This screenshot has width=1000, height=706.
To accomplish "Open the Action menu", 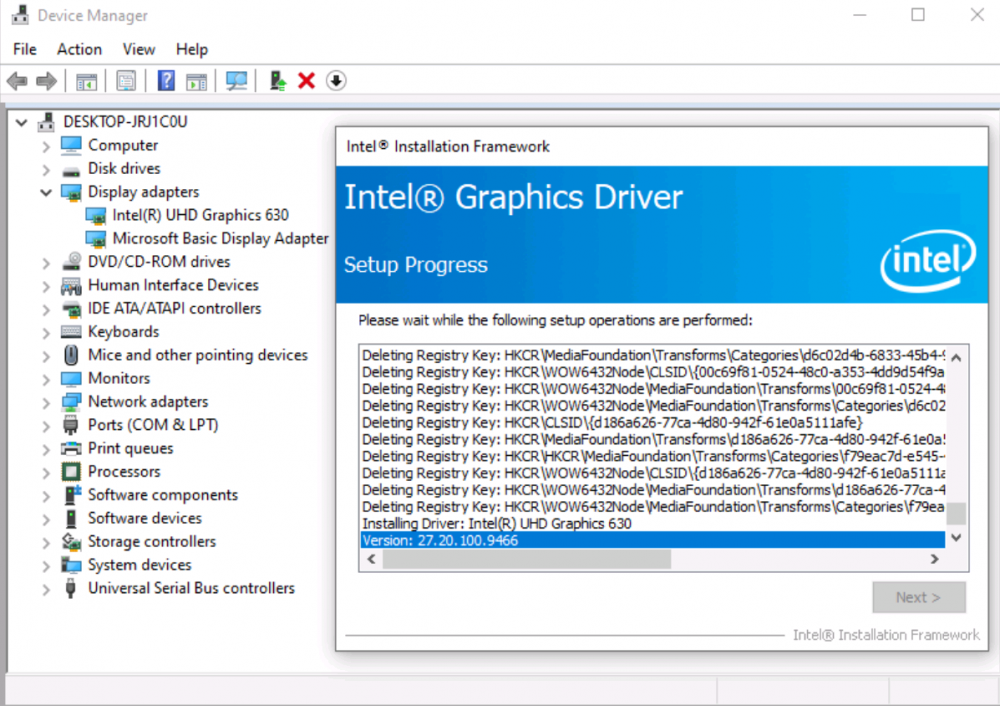I will click(x=79, y=49).
